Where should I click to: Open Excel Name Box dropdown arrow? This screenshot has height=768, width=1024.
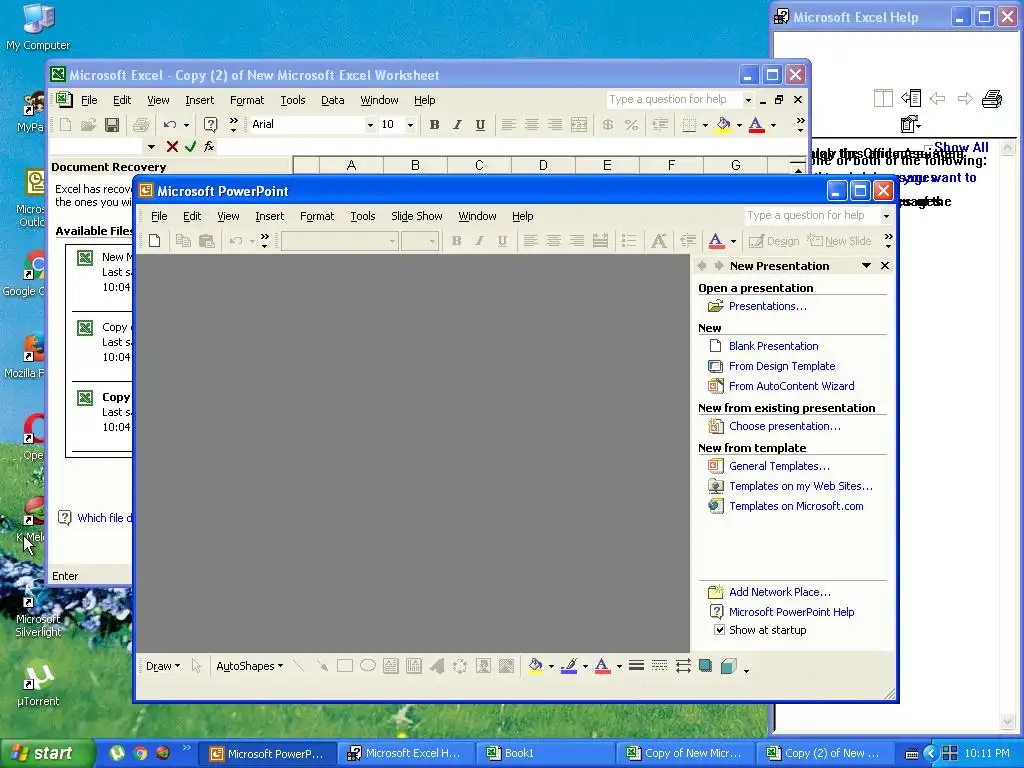tap(151, 147)
